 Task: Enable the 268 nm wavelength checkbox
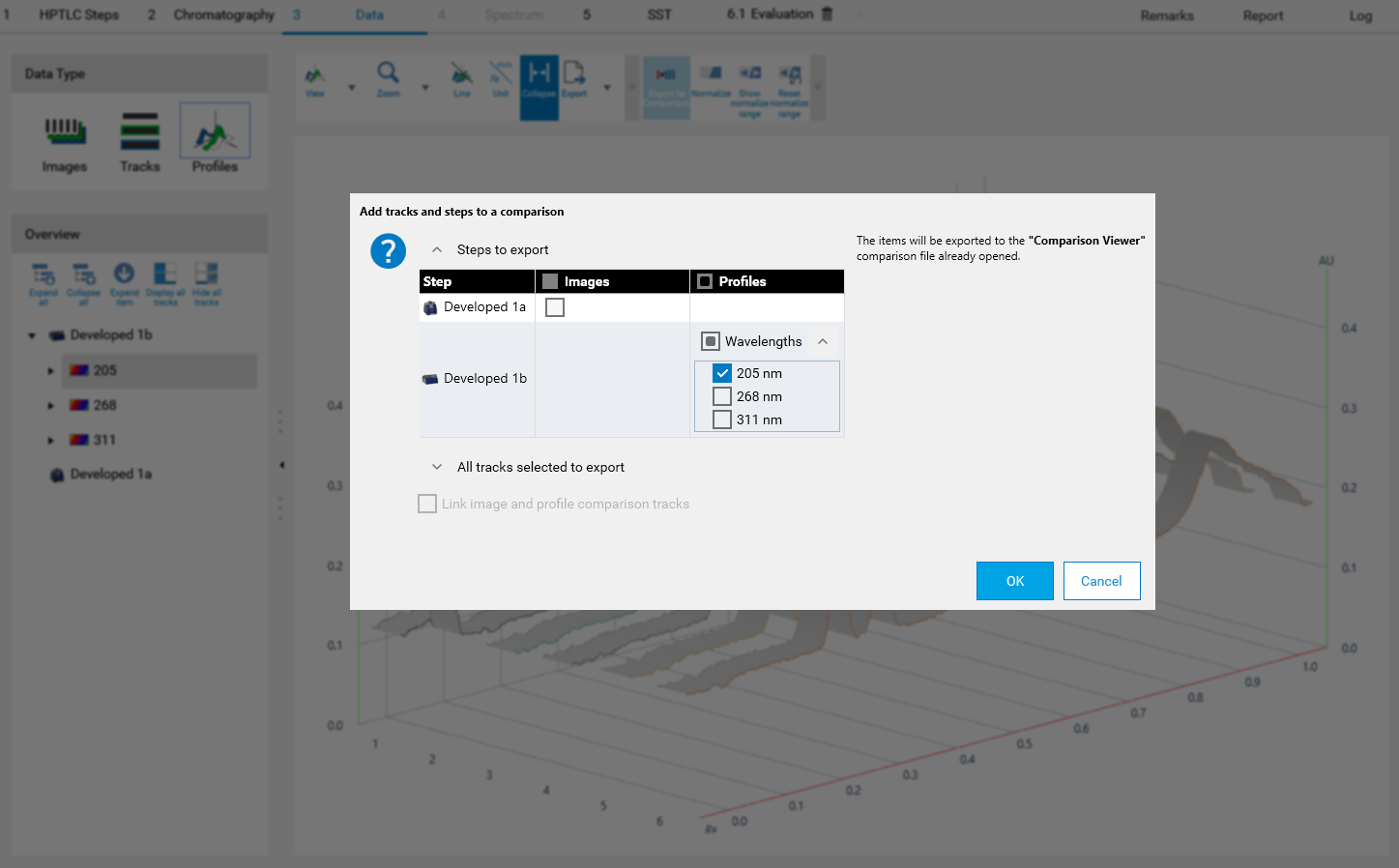722,396
